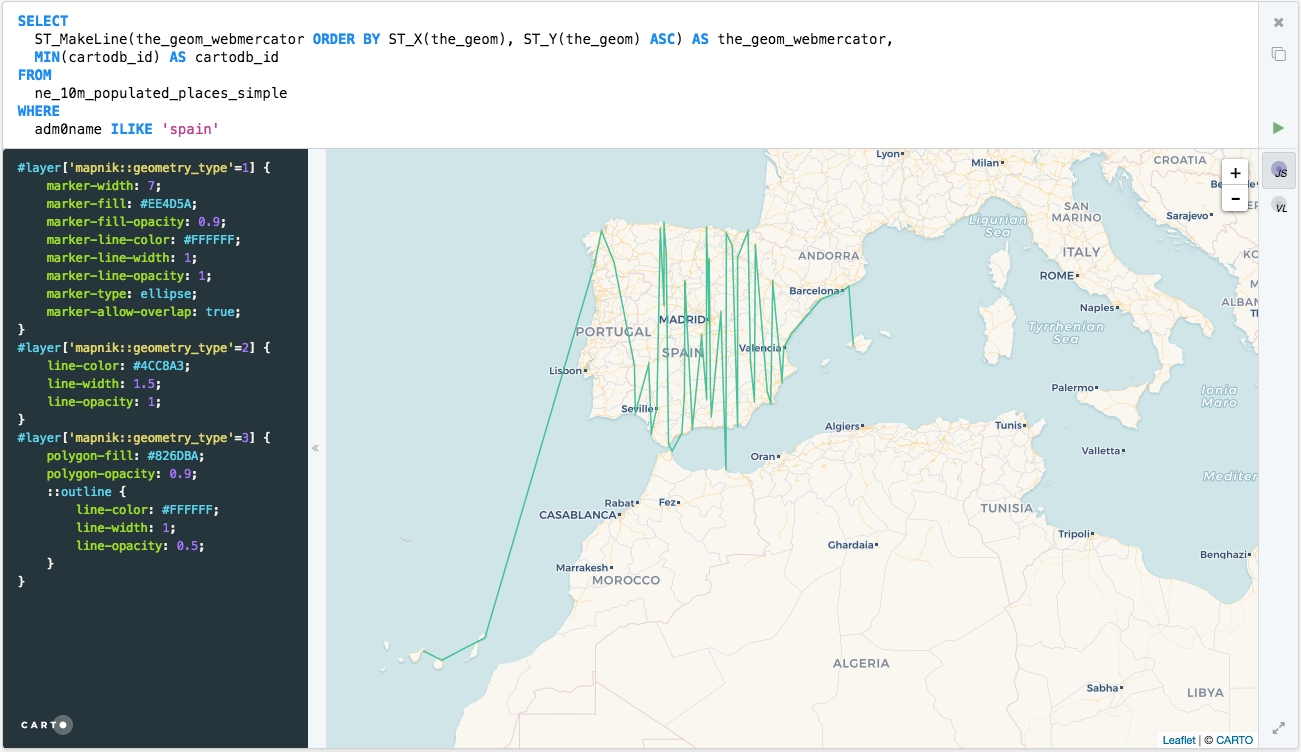This screenshot has width=1301, height=752.
Task: Click inside the SQL editor on ne_10m_populated_places_simple
Action: pos(161,93)
